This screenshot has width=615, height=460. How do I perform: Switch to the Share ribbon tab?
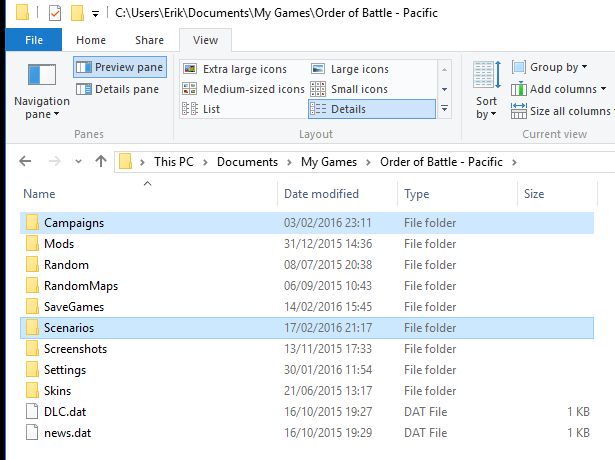pos(149,40)
